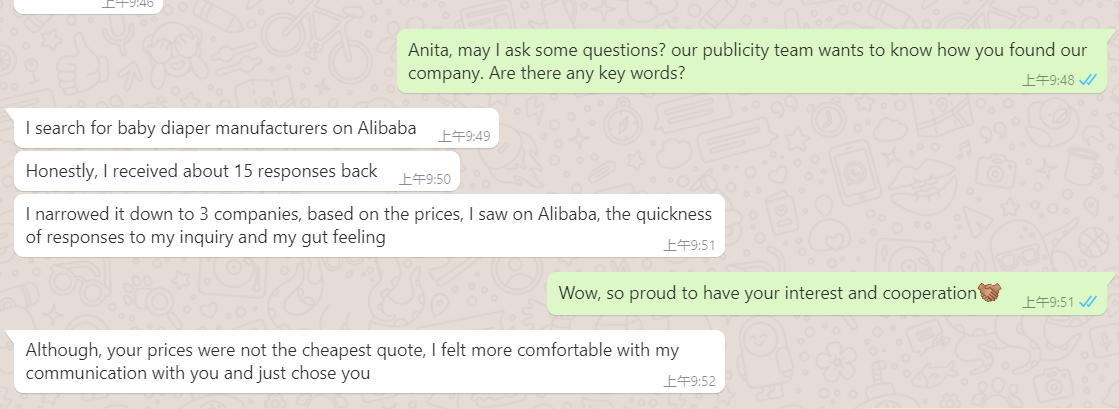Click the partial green bubble at the bottom edge

tap(990, 405)
